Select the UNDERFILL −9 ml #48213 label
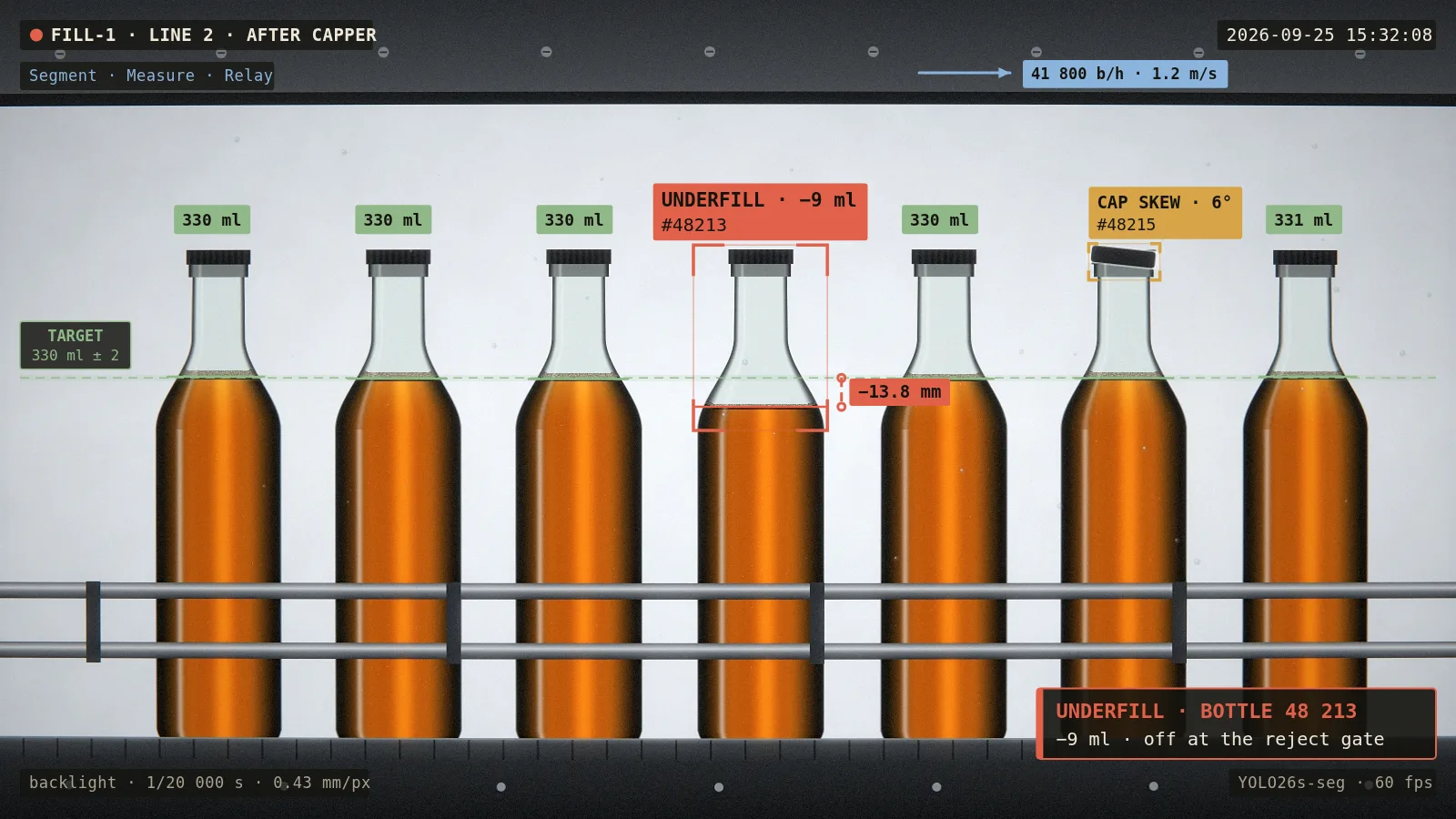The width and height of the screenshot is (1456, 819). coord(760,212)
